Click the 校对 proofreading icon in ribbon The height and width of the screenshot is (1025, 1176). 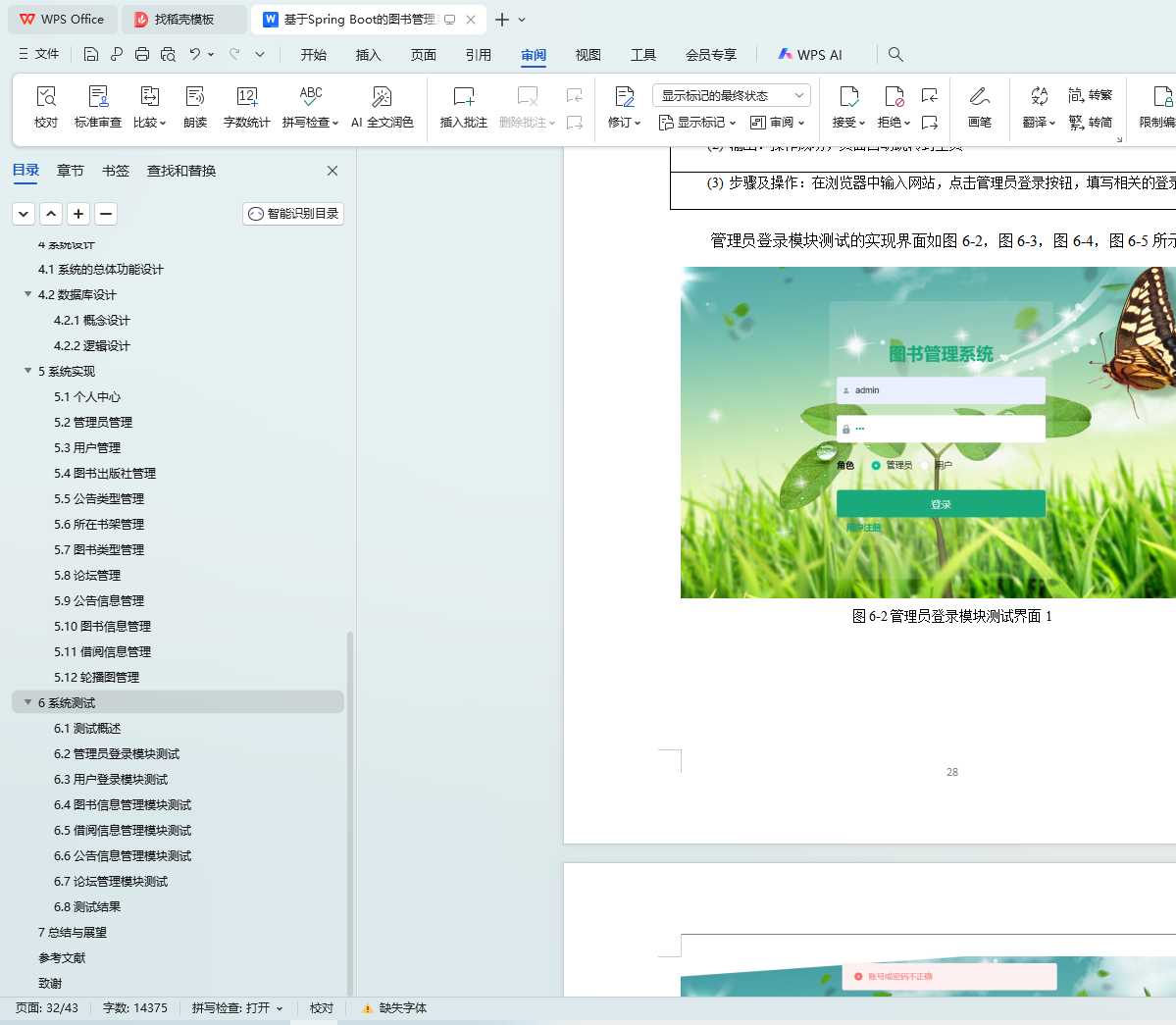[46, 107]
